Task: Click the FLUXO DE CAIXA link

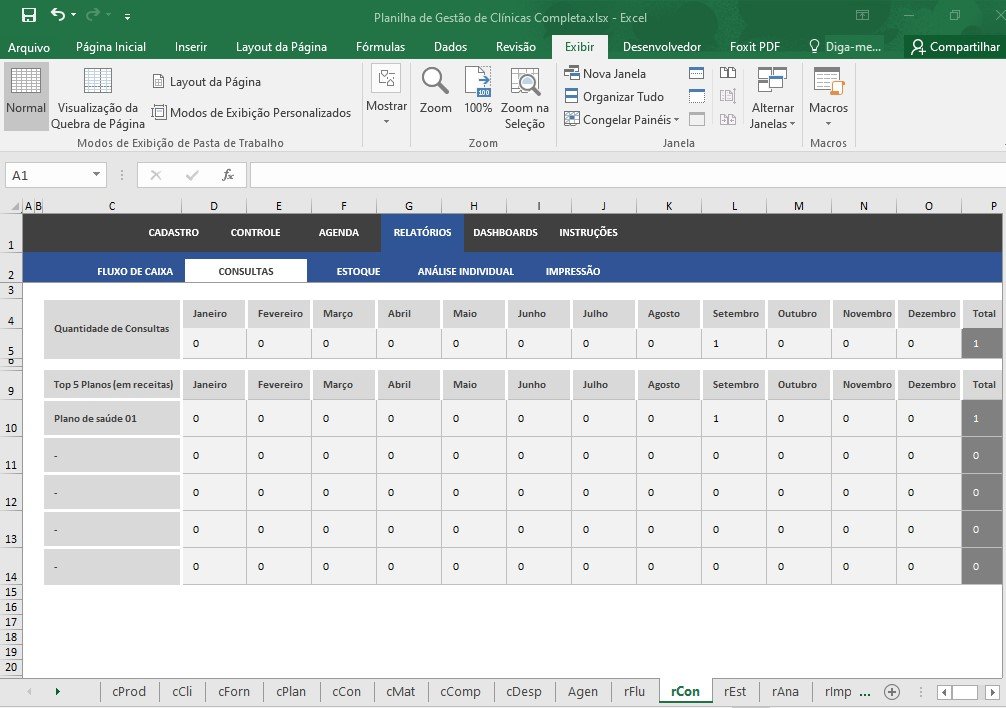Action: [135, 271]
